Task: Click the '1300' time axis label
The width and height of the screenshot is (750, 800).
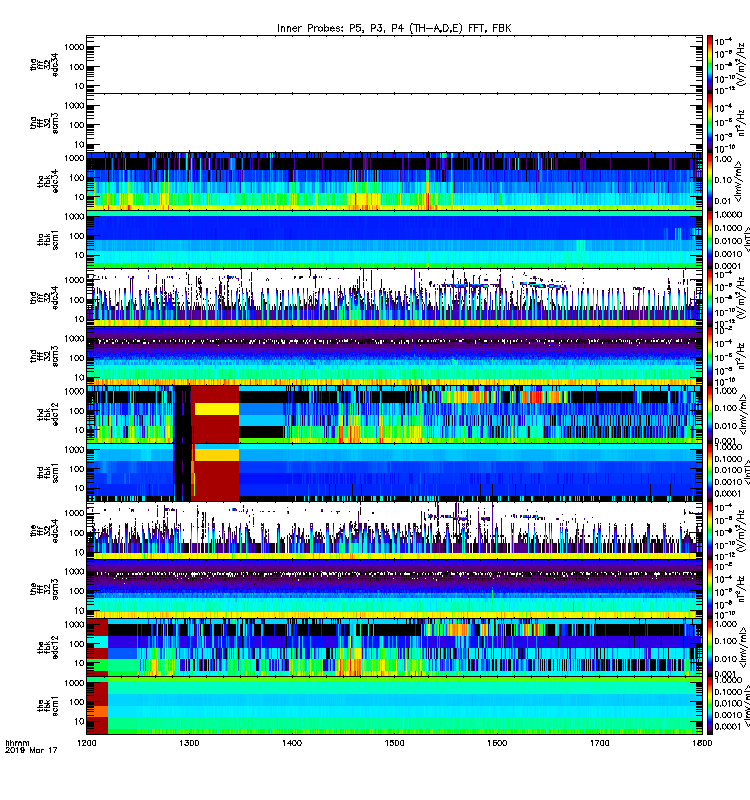Action: [189, 743]
